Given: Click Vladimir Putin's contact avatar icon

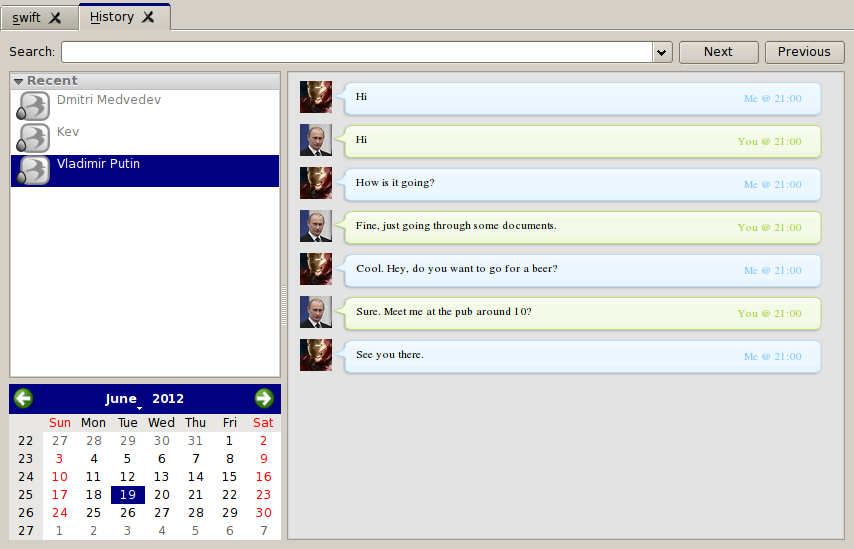Looking at the screenshot, I should [34, 171].
